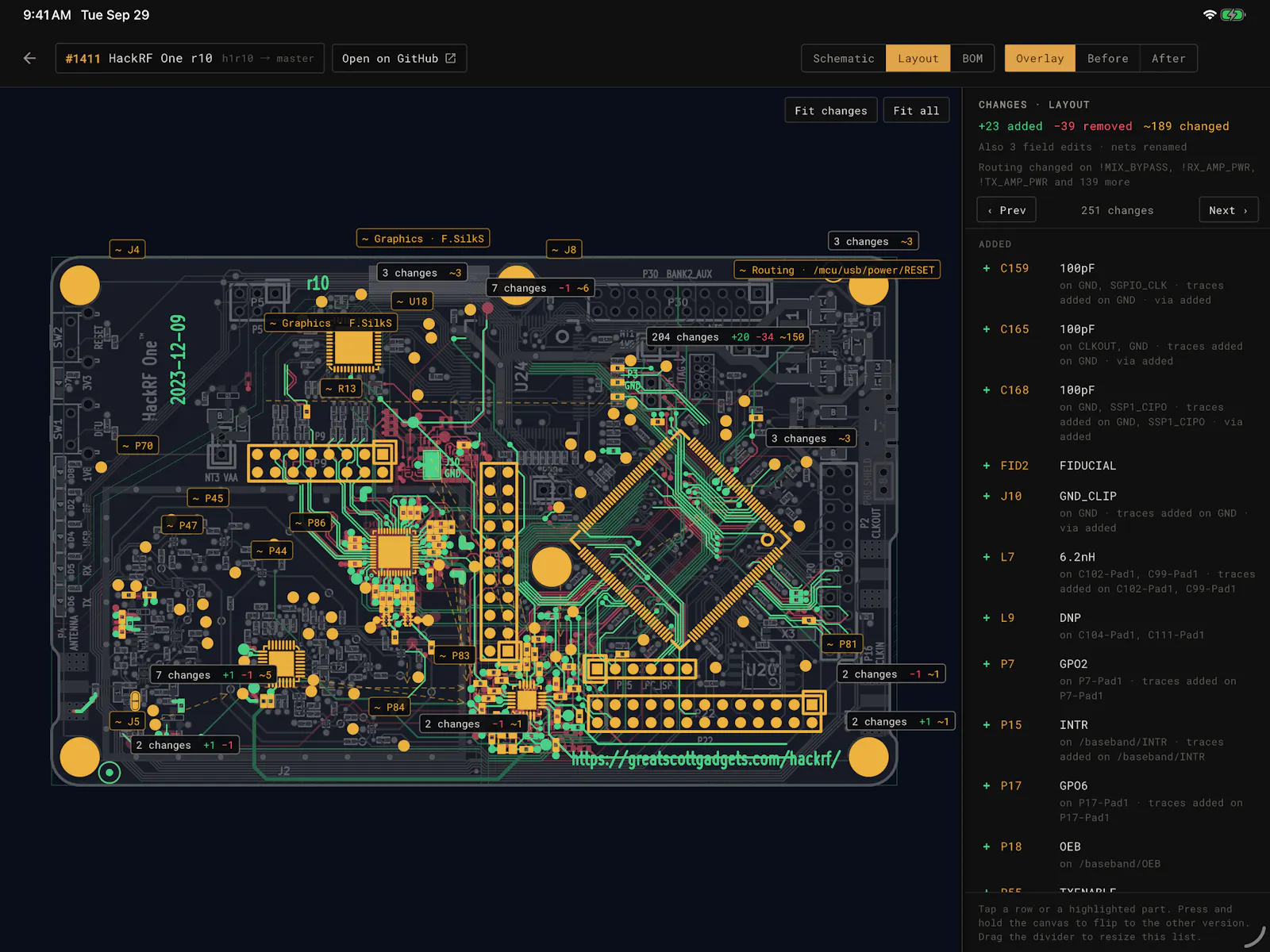The width and height of the screenshot is (1270, 952).
Task: Select the added C159 100pF row
Action: [1116, 284]
